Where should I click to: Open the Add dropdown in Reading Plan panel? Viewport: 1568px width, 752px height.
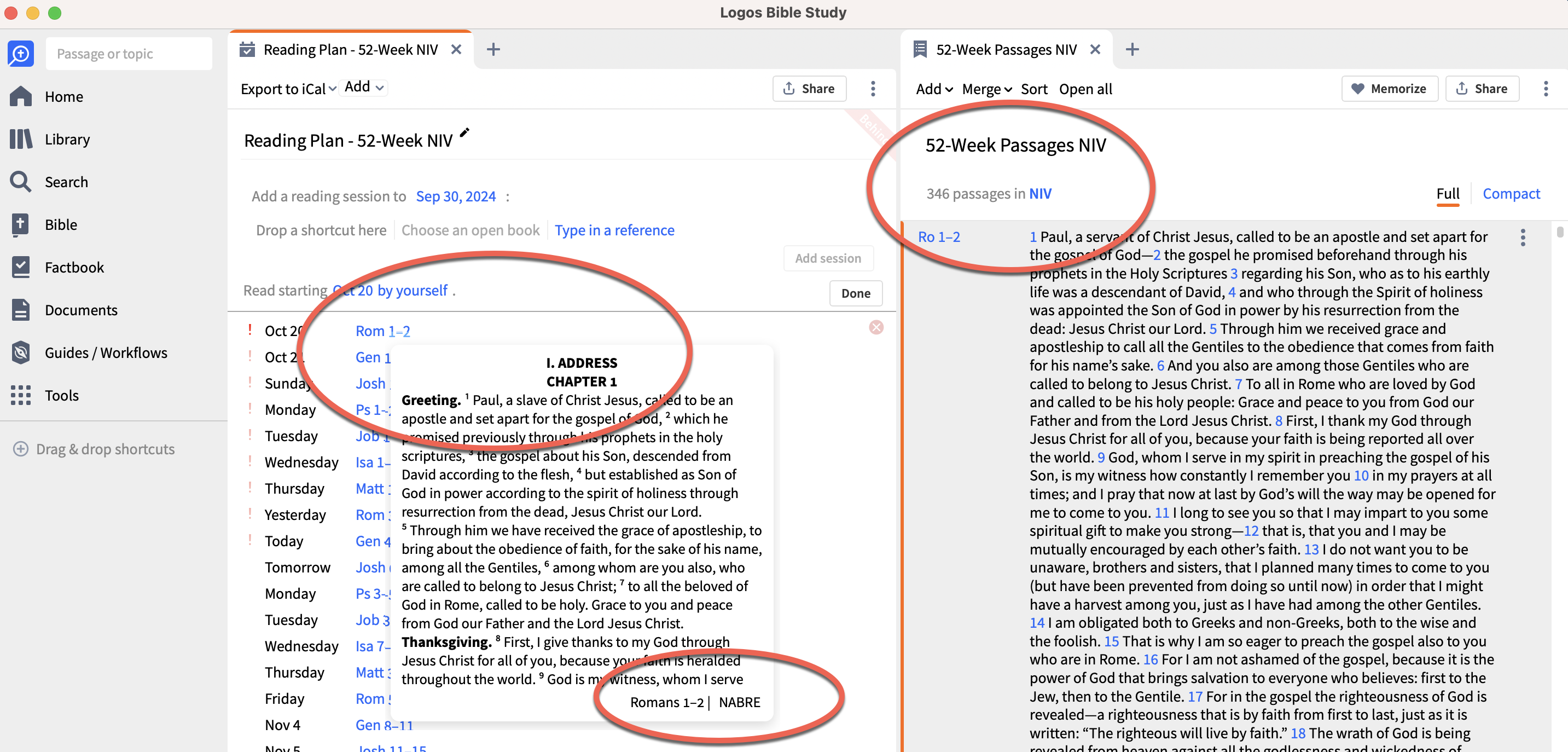tap(363, 87)
